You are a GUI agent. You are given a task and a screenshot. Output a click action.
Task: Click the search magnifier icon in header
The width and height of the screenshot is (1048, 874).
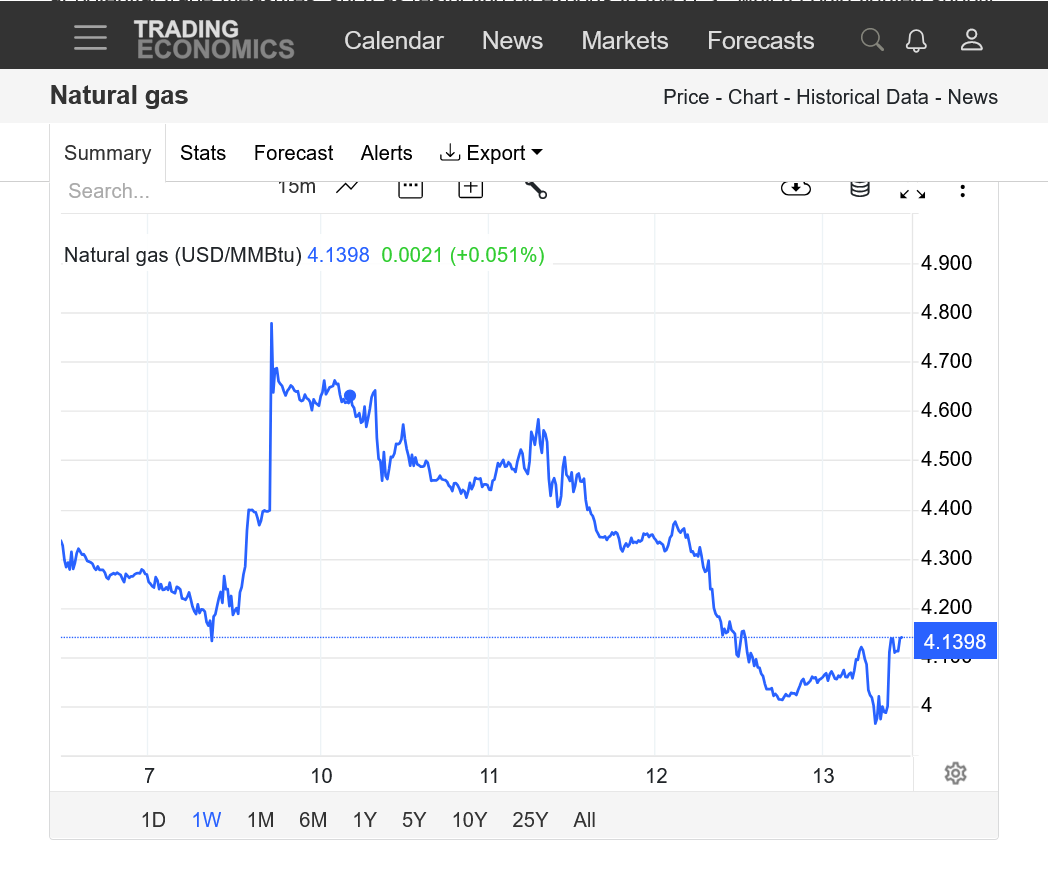872,40
